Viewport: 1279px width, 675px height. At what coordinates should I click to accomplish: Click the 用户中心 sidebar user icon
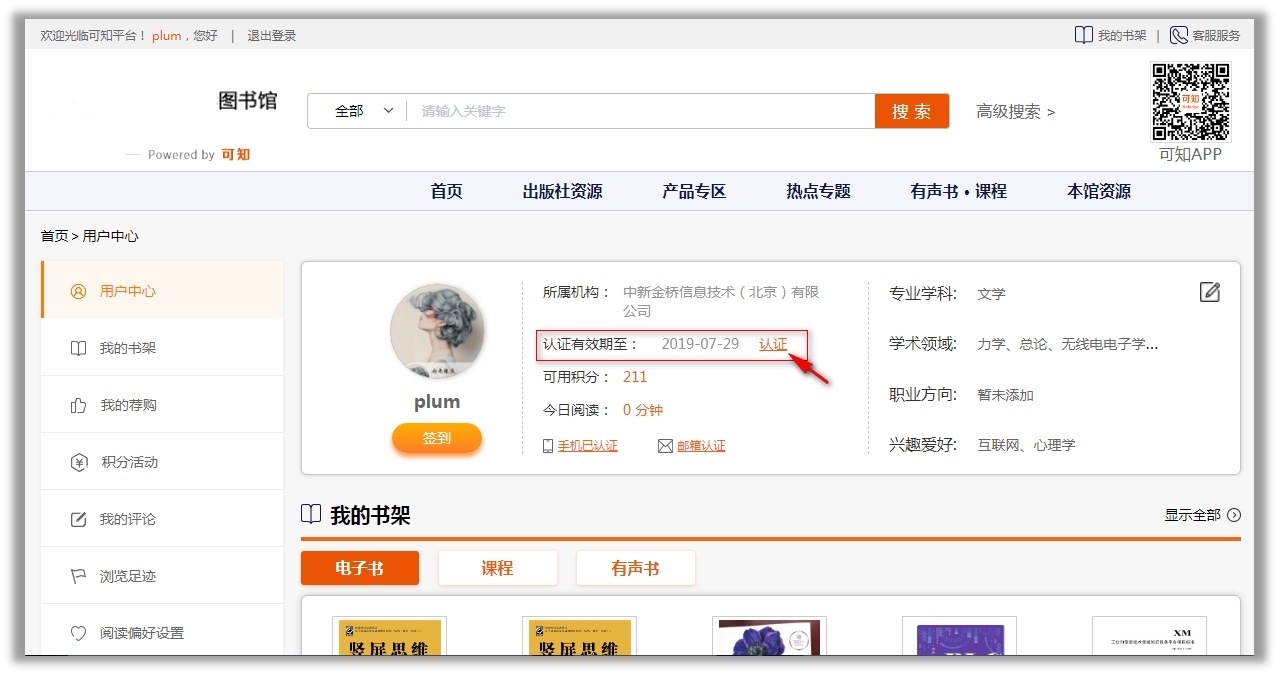(x=78, y=291)
